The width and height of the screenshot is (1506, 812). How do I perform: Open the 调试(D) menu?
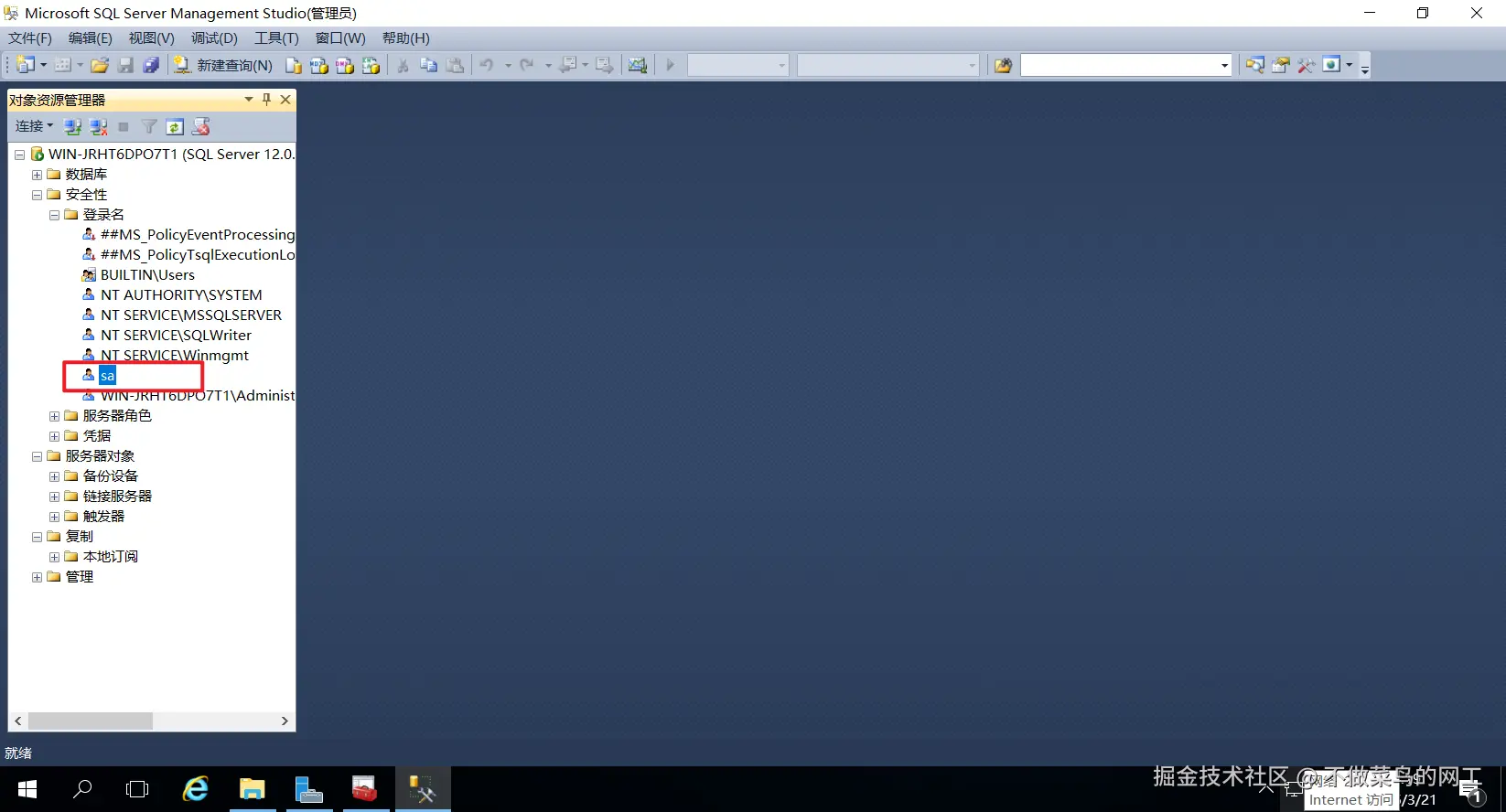coord(214,38)
